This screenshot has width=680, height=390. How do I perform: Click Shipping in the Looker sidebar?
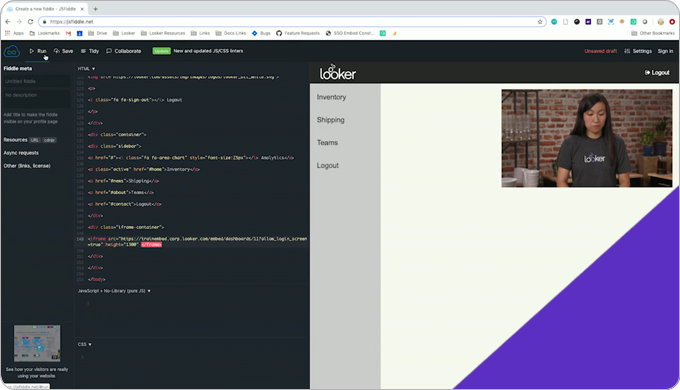click(330, 120)
